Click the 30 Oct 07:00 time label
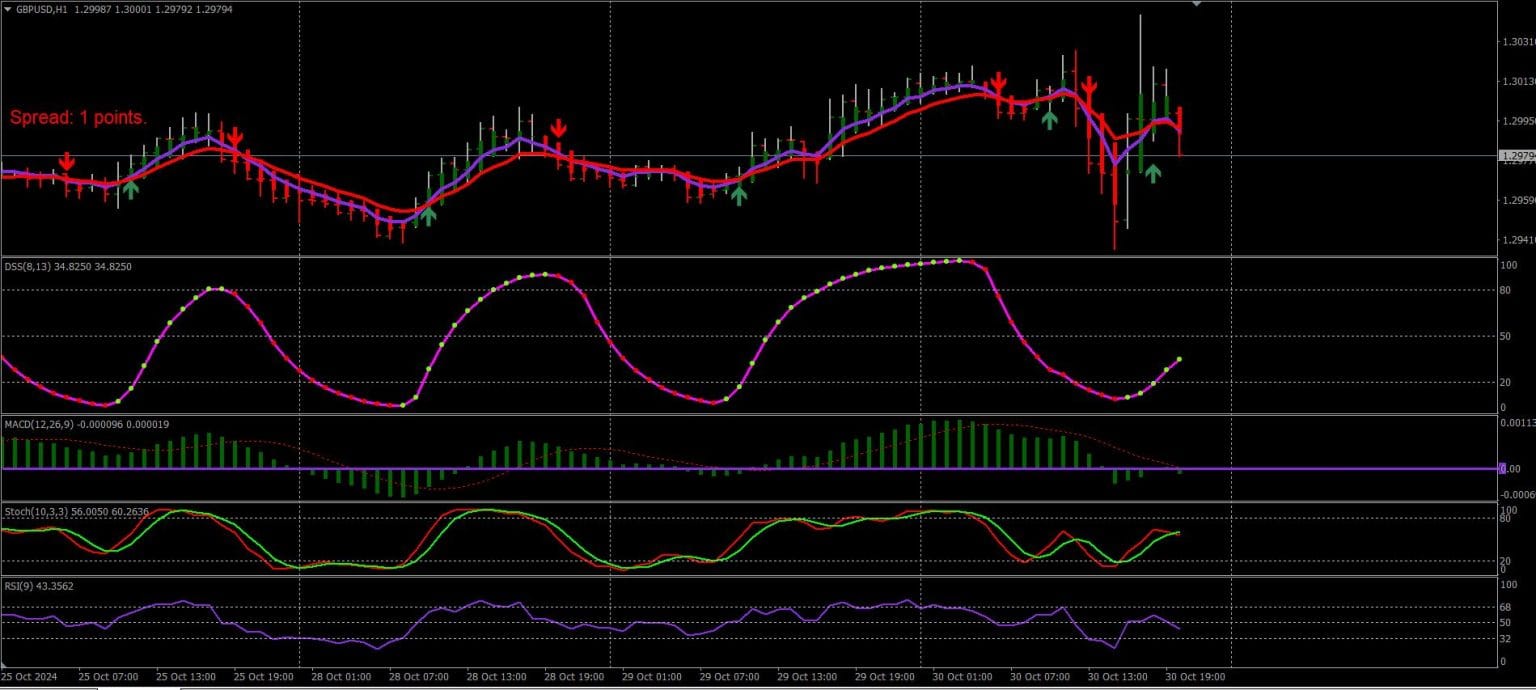 (1040, 677)
